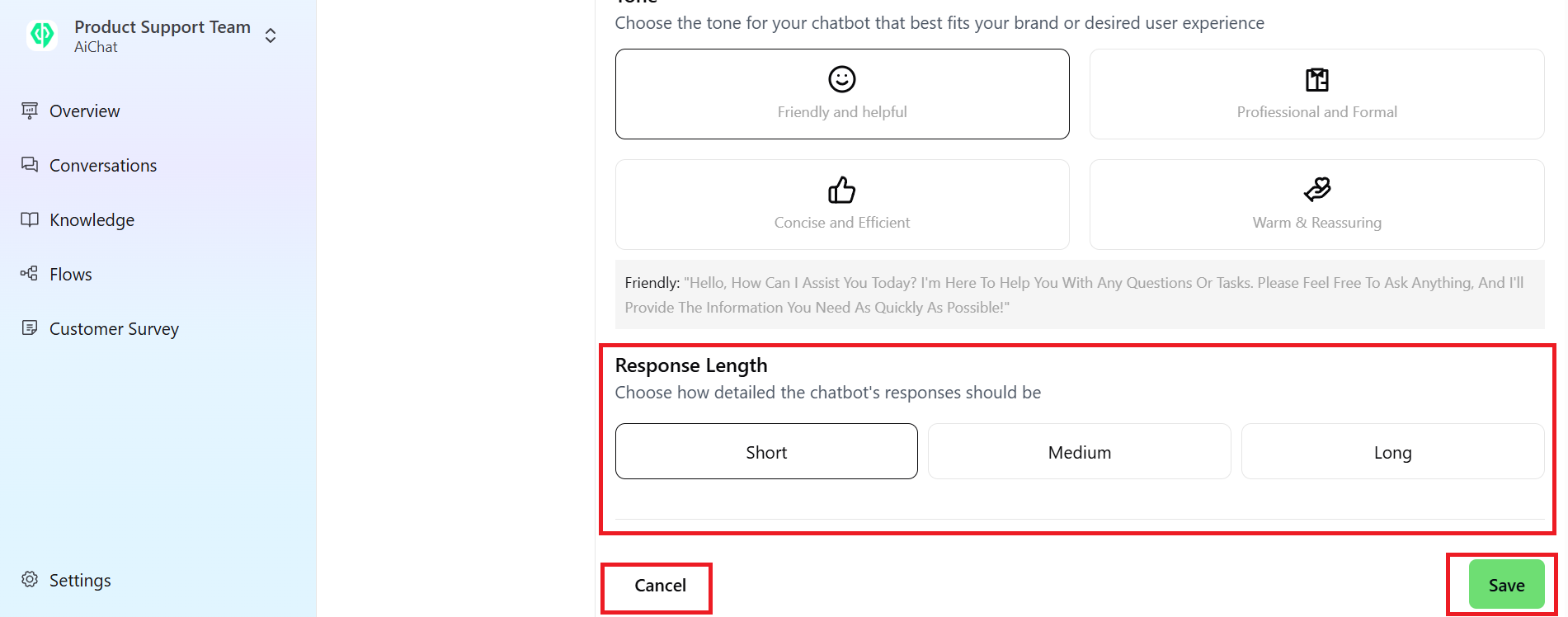1568x617 pixels.
Task: Click the smiley face tone icon
Action: 841,79
